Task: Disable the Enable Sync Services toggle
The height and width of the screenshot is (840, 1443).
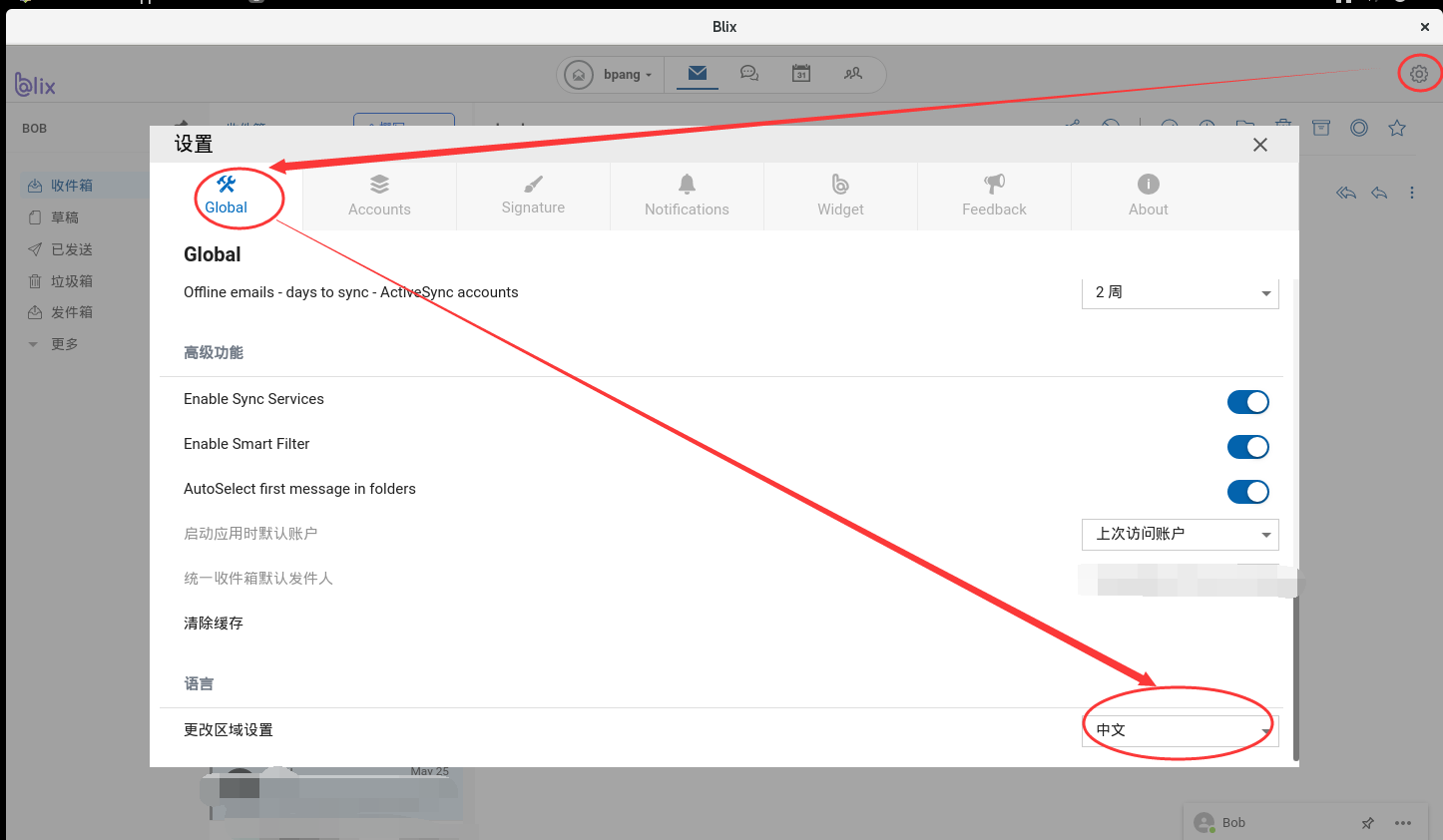Action: click(x=1248, y=402)
